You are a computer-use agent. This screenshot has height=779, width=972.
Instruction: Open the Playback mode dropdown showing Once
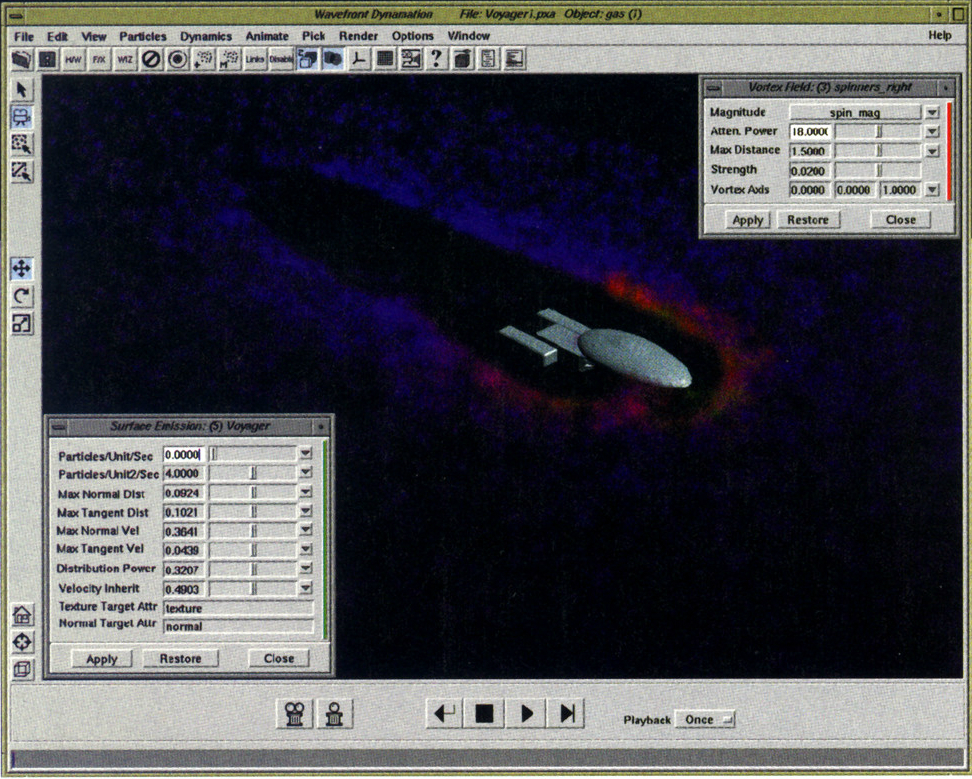[x=704, y=719]
